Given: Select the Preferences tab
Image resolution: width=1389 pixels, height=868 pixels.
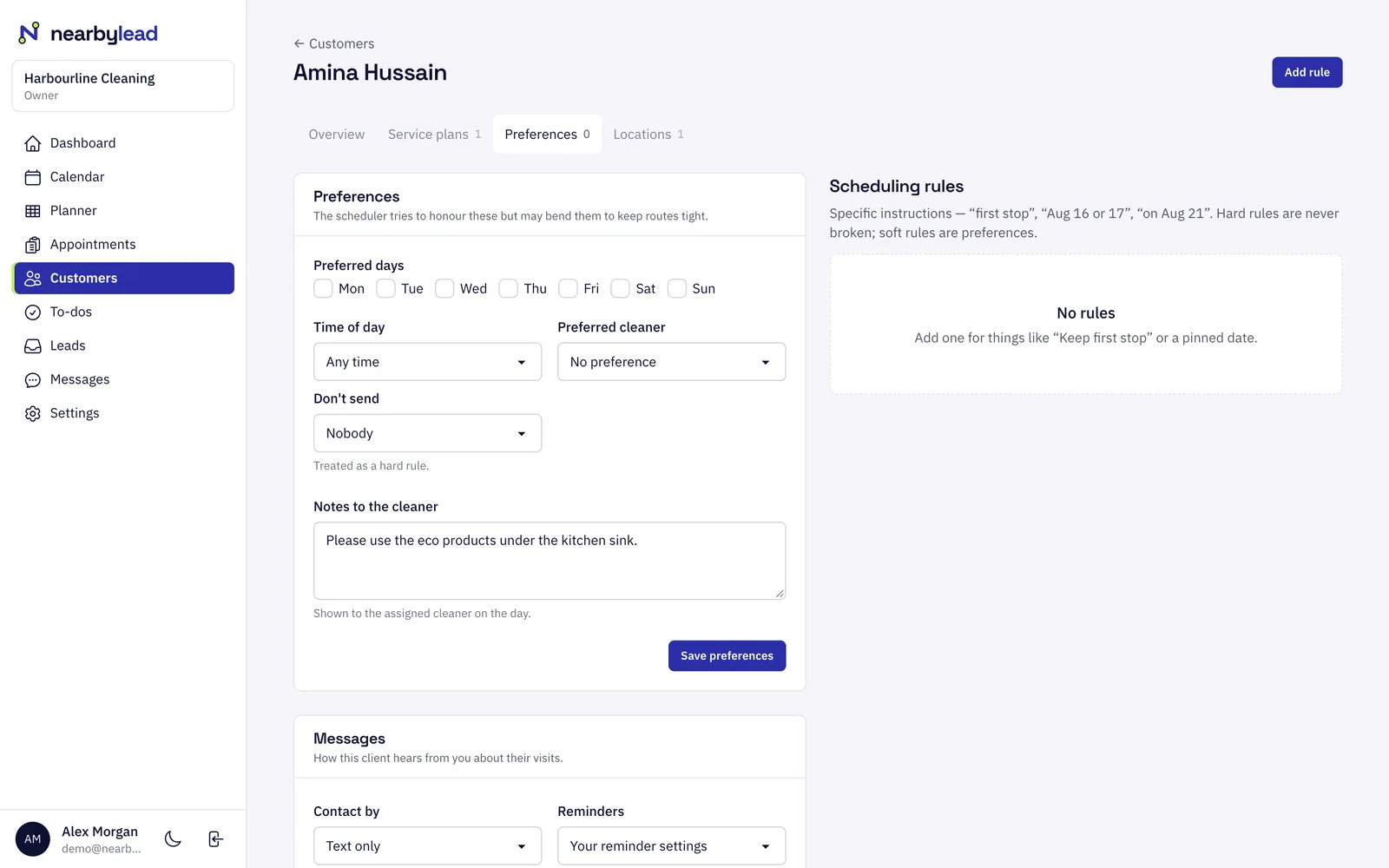Looking at the screenshot, I should pyautogui.click(x=547, y=135).
